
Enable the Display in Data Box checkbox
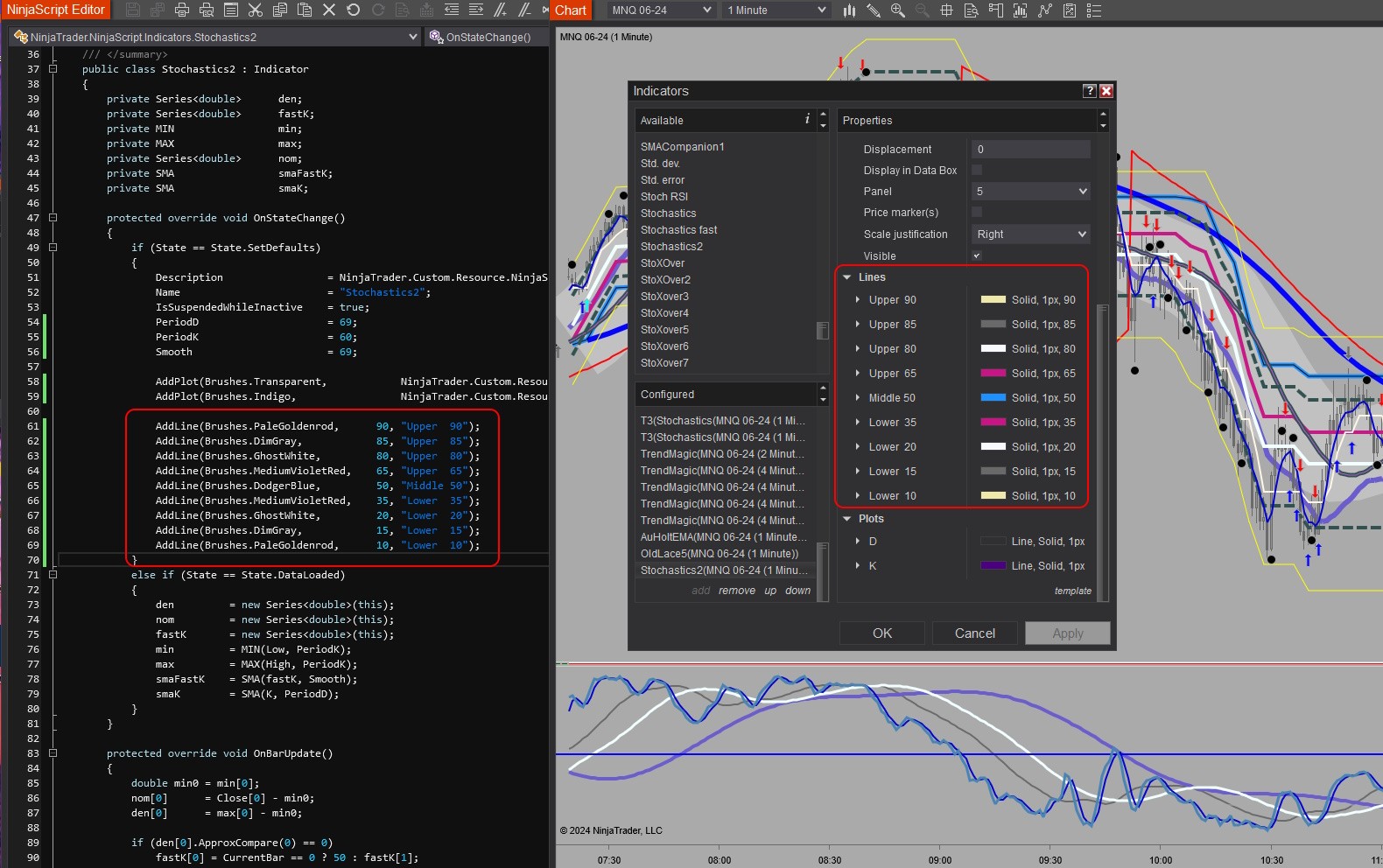(x=977, y=170)
